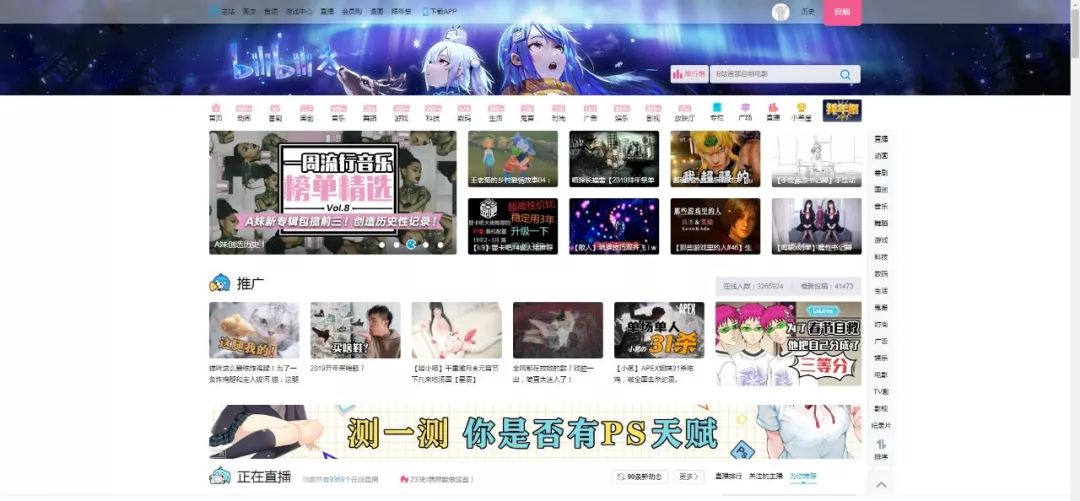Open the 游戏 category in the icon bar
The width and height of the screenshot is (1080, 501).
402,112
